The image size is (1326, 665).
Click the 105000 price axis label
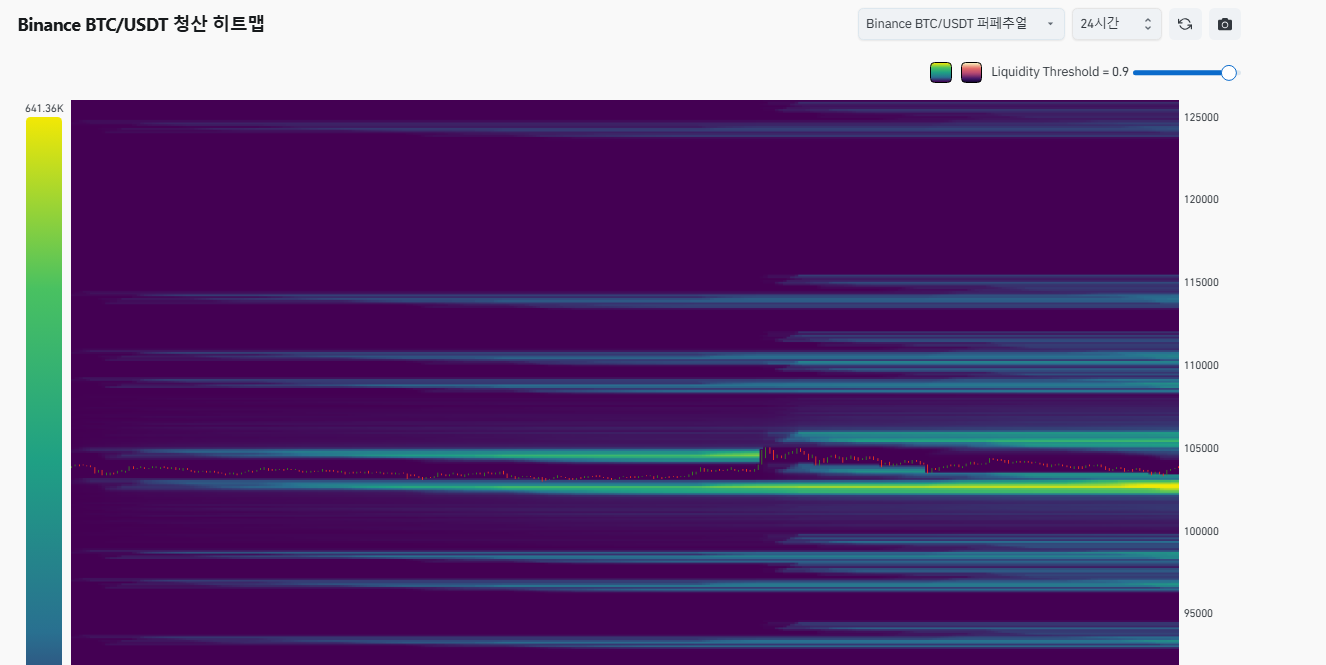(1201, 448)
